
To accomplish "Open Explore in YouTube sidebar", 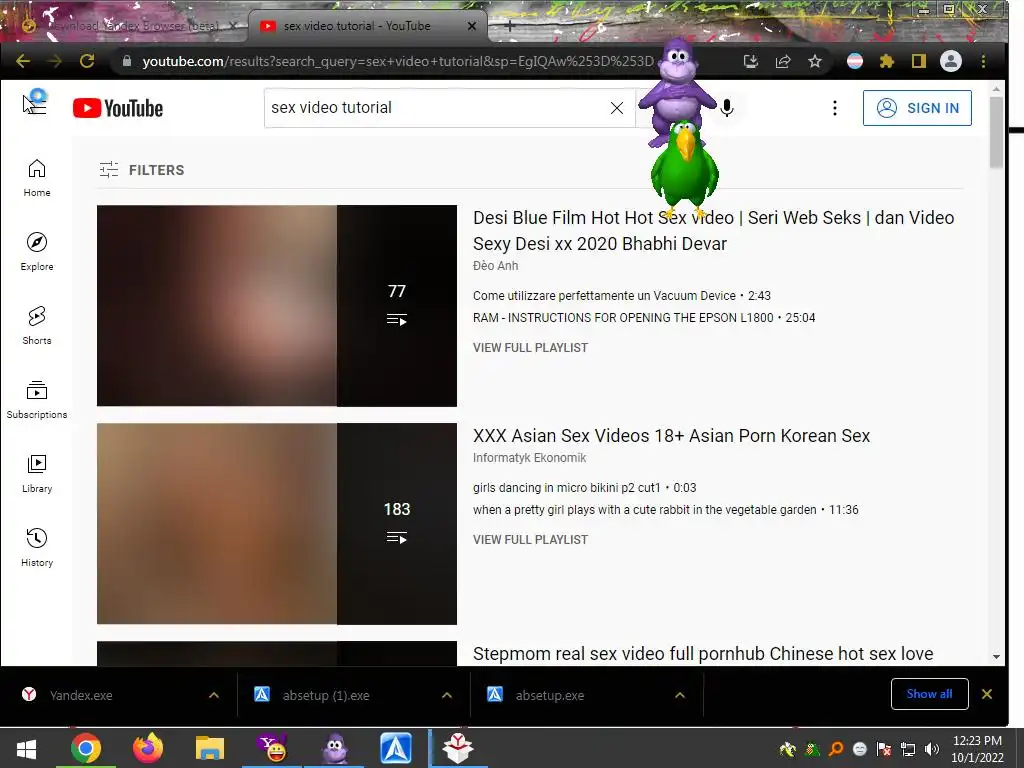I will [x=37, y=251].
